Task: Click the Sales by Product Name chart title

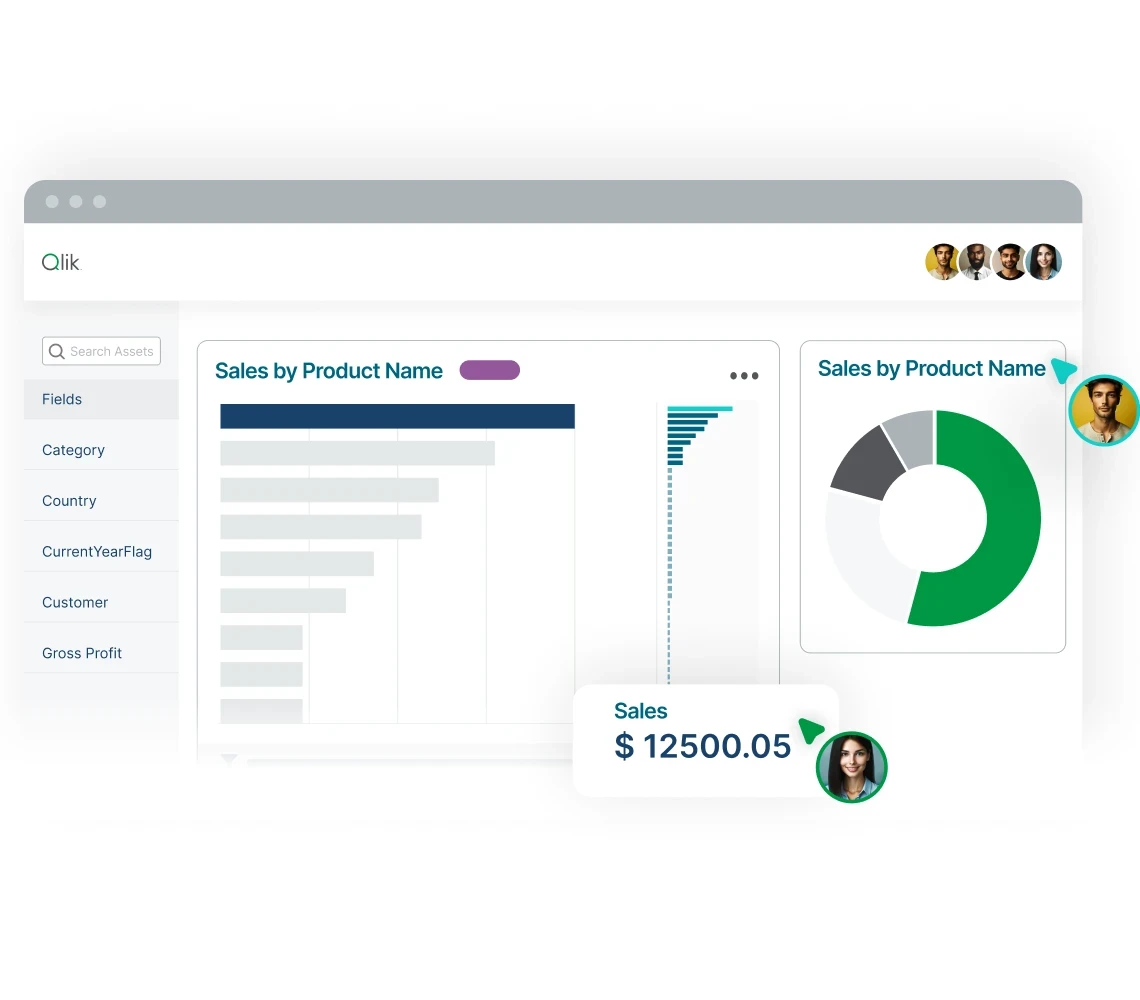Action: click(329, 370)
